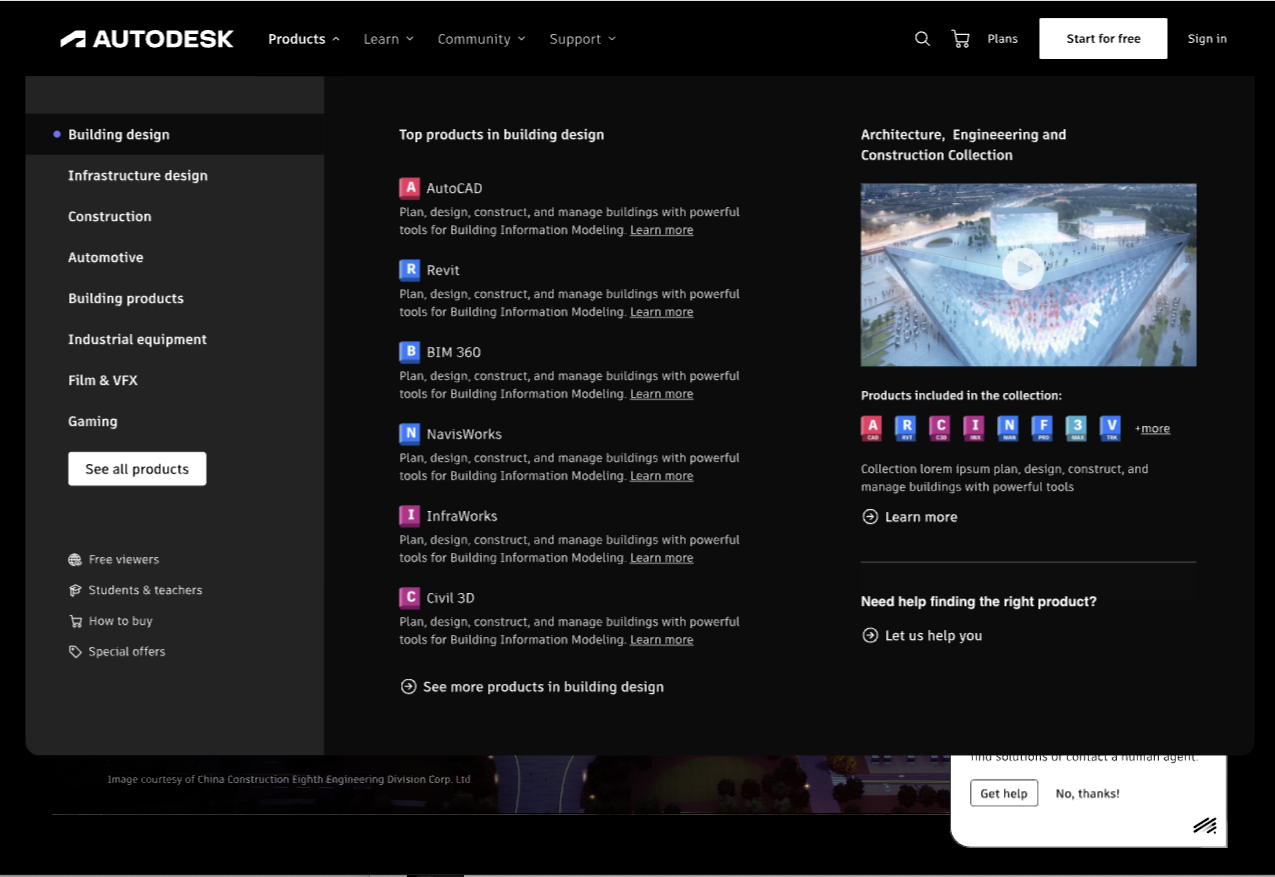Open the Plans link
Image resolution: width=1275 pixels, height=877 pixels.
point(1002,39)
